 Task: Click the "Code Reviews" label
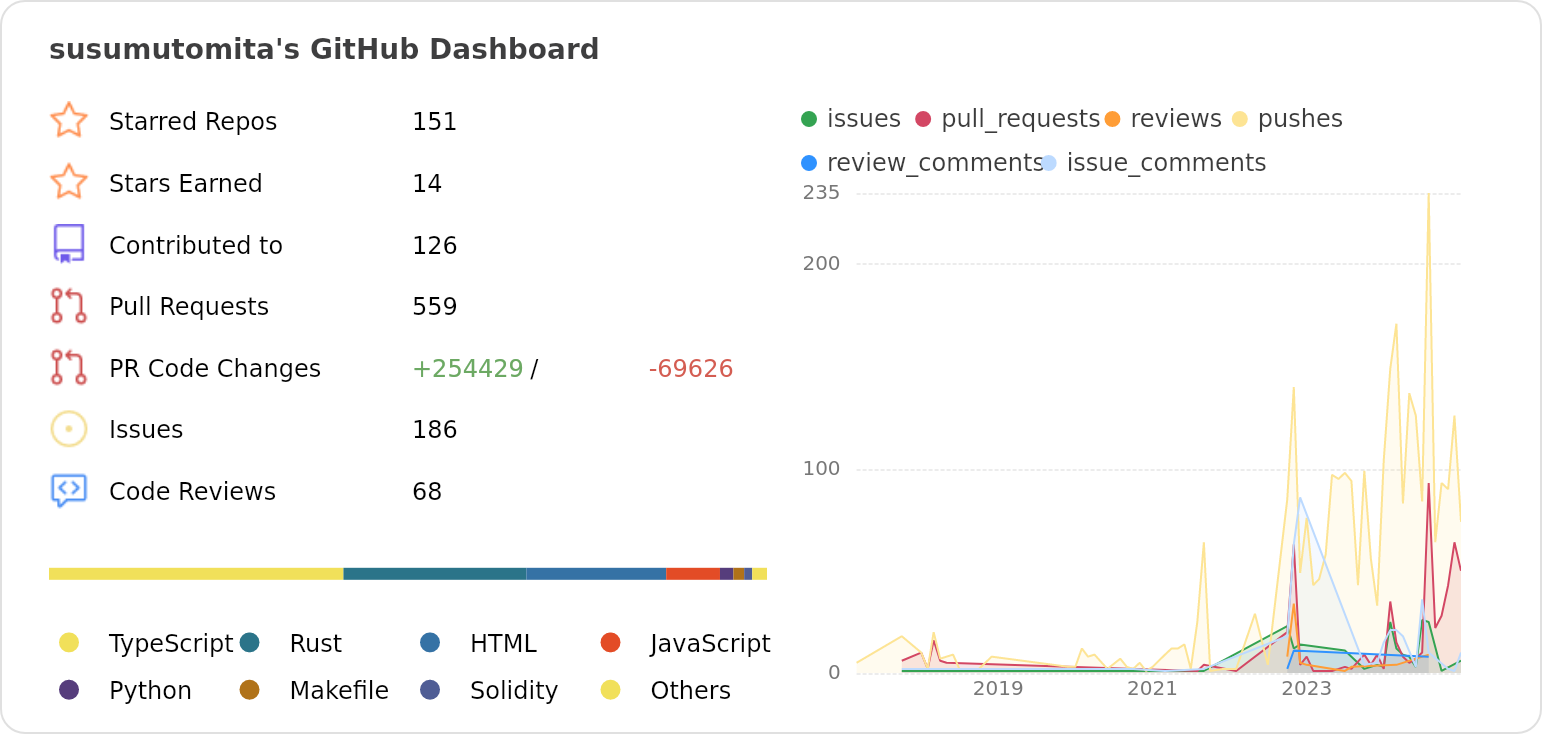(x=192, y=492)
